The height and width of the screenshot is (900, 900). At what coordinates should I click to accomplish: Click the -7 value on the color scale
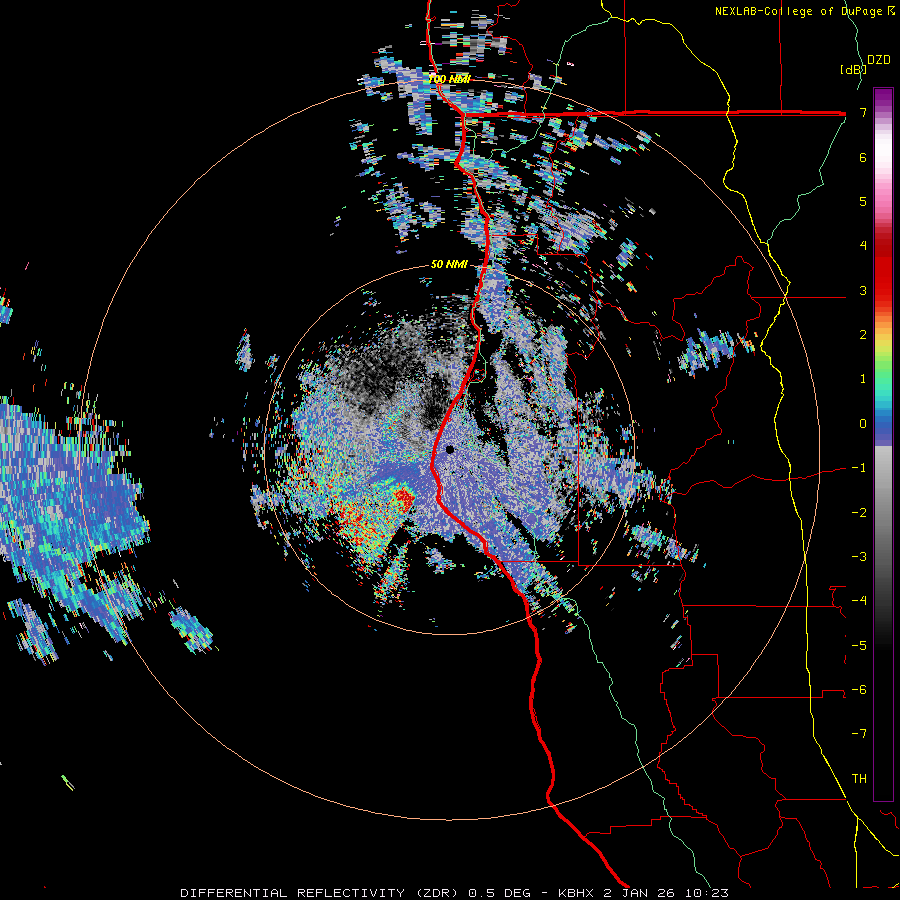click(x=859, y=734)
